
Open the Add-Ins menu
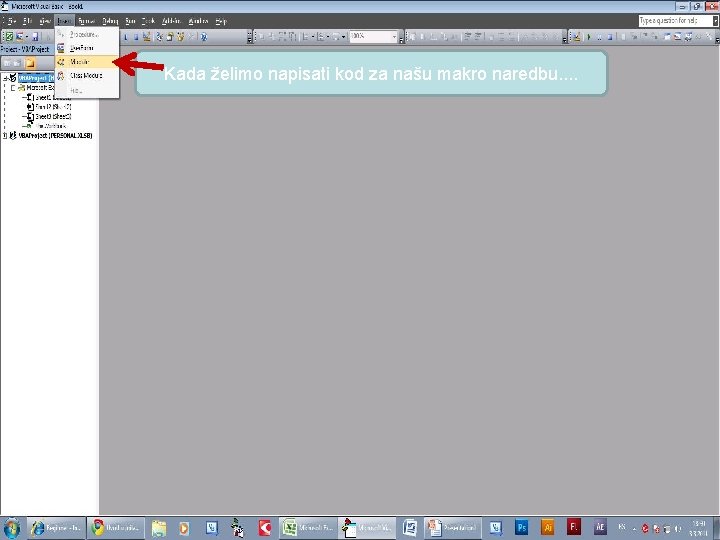pos(171,21)
